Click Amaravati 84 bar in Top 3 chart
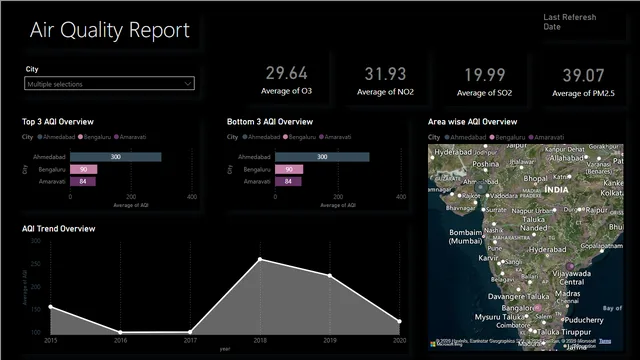The image size is (640, 360). click(x=83, y=181)
